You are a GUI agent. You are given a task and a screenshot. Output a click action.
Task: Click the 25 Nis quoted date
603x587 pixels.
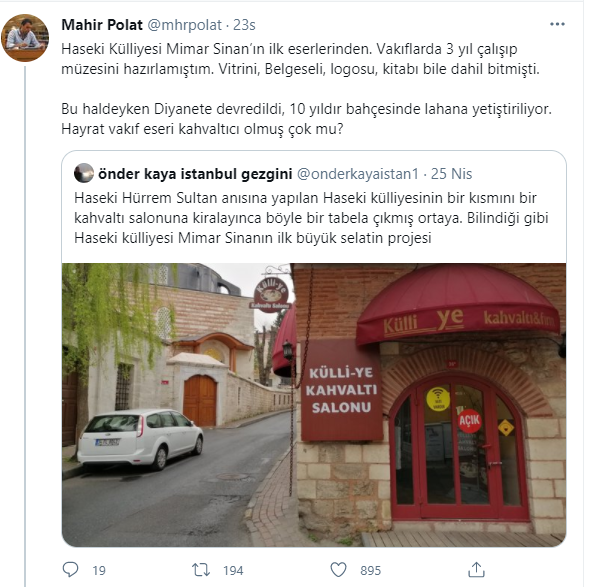(451, 174)
